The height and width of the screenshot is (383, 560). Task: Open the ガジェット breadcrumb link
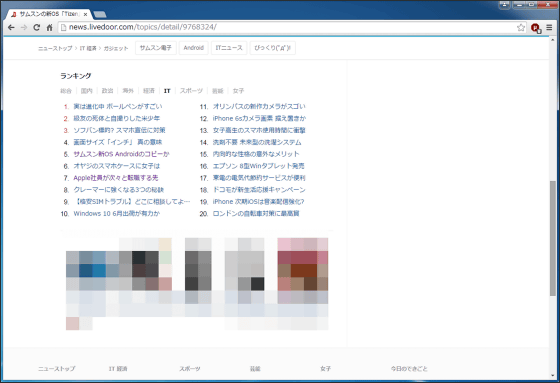click(116, 48)
